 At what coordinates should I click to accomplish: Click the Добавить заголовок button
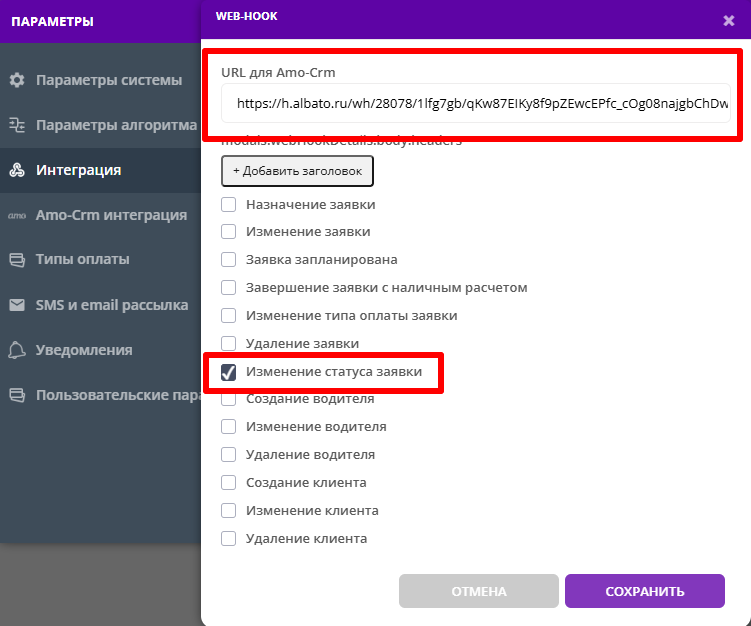coord(297,171)
